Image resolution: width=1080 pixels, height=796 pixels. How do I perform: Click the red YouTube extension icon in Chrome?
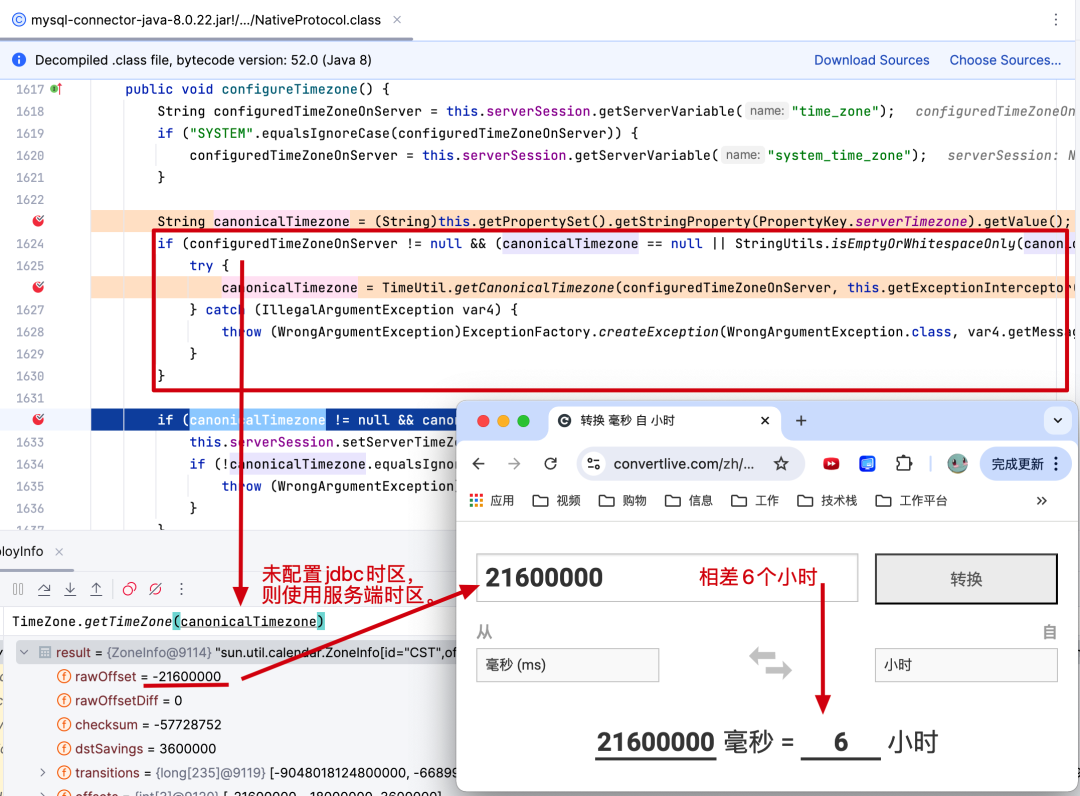831,463
